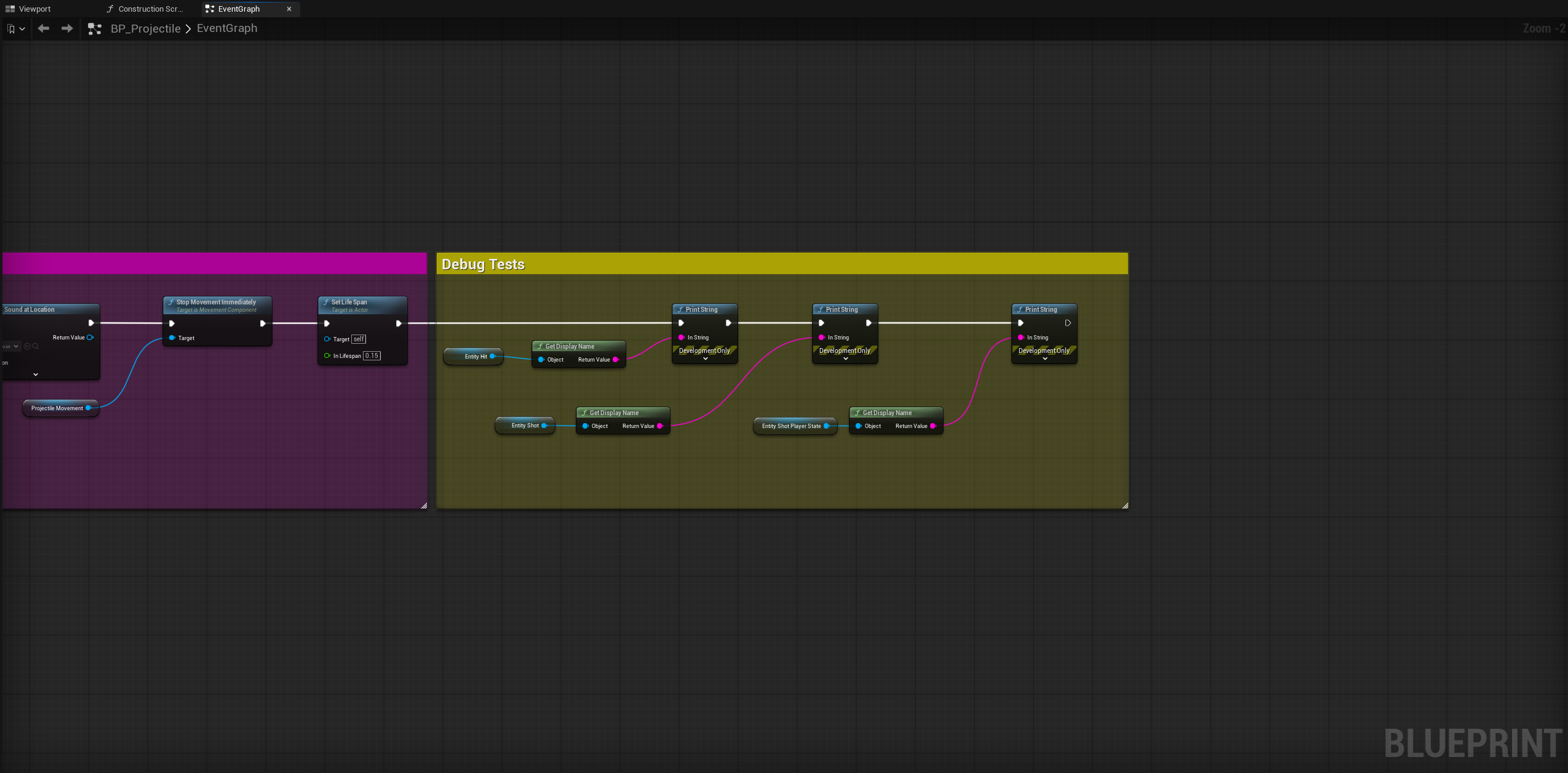Click Sound at Location exec output pin
The height and width of the screenshot is (773, 1568).
click(91, 323)
